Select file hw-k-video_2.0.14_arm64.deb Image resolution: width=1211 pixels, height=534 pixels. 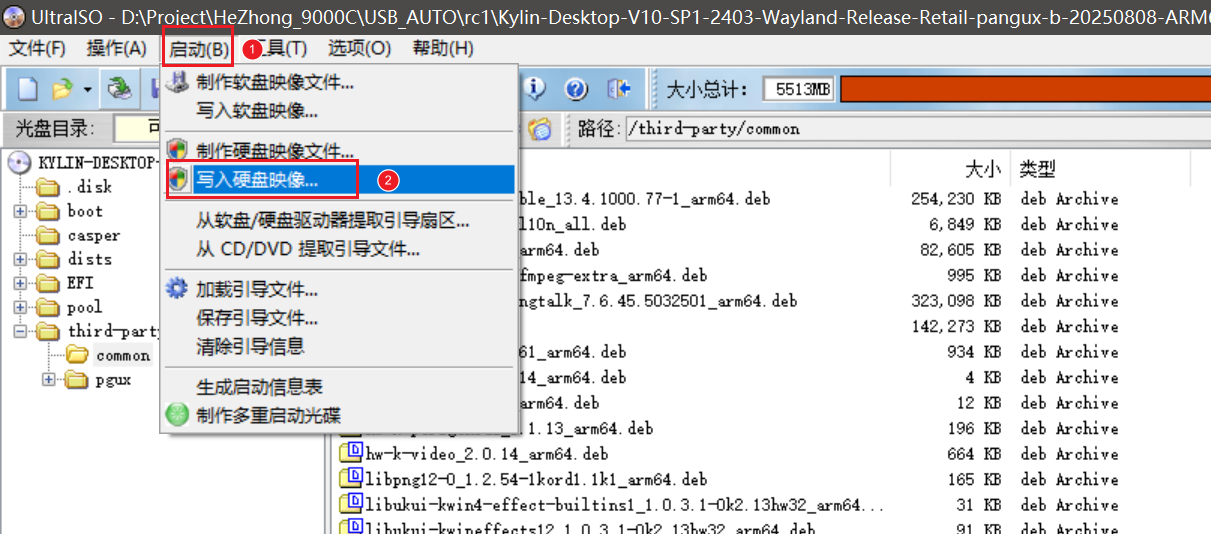(487, 454)
